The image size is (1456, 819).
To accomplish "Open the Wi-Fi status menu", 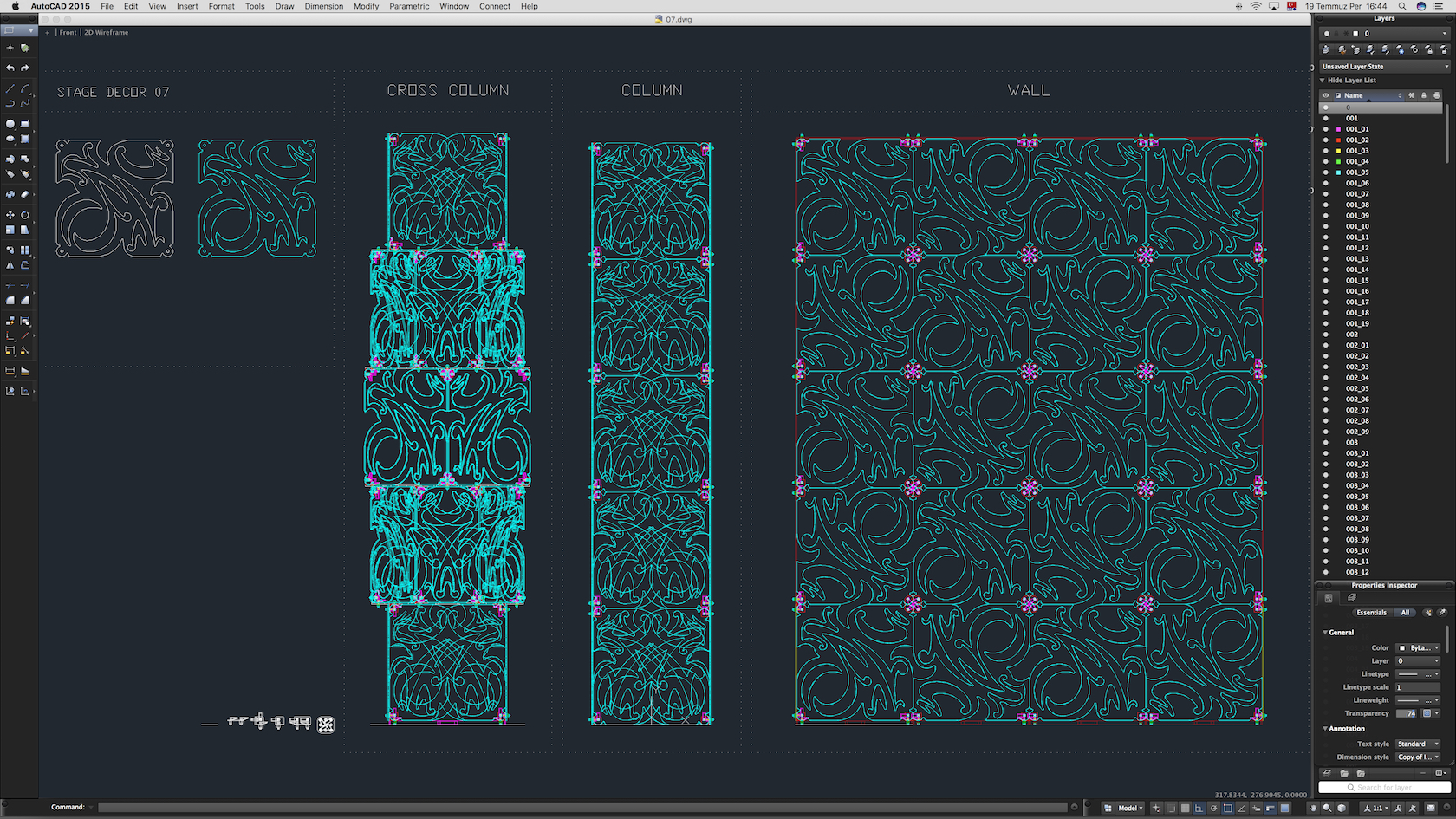I will click(x=1256, y=6).
